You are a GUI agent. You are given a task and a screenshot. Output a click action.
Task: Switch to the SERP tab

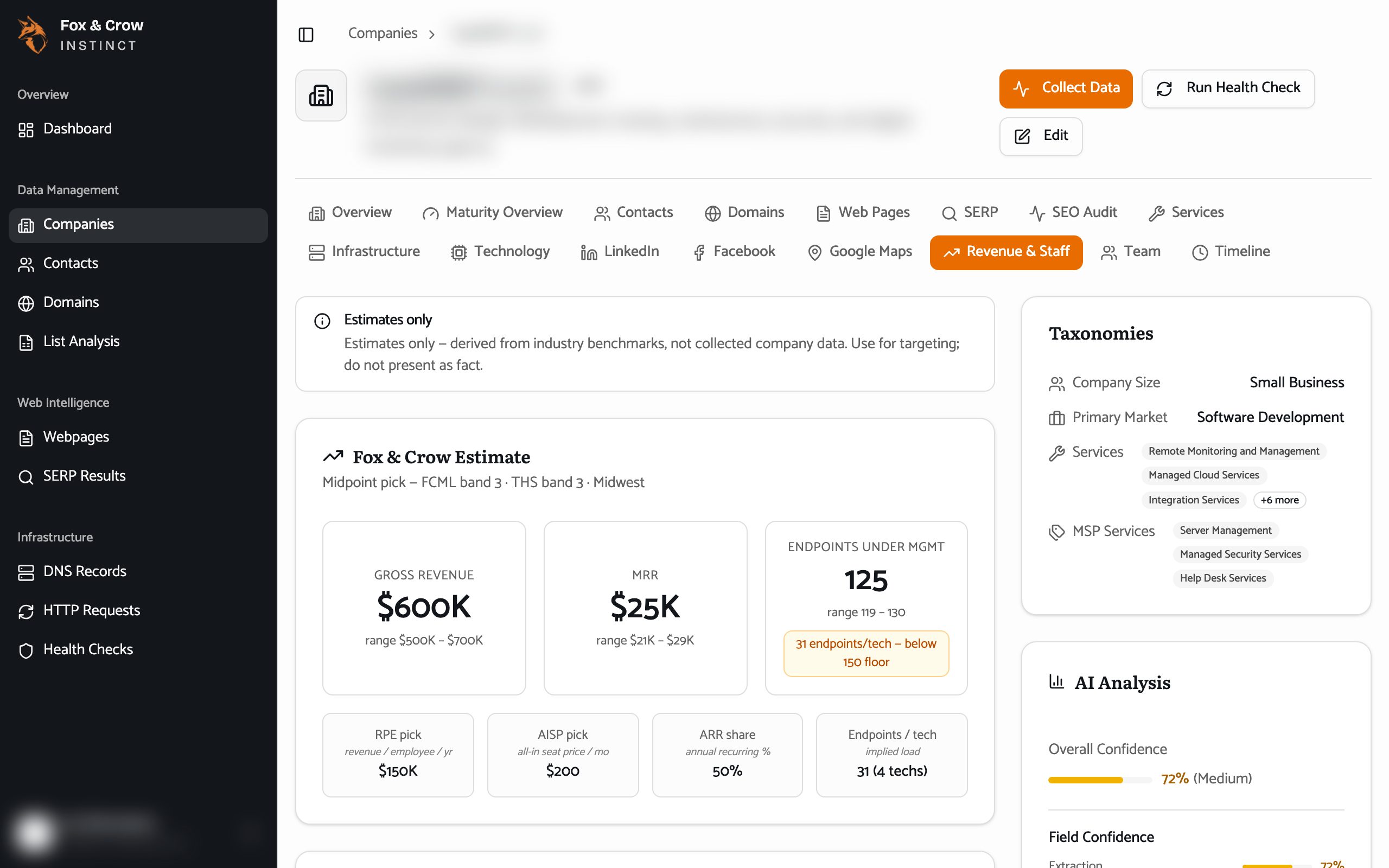970,213
